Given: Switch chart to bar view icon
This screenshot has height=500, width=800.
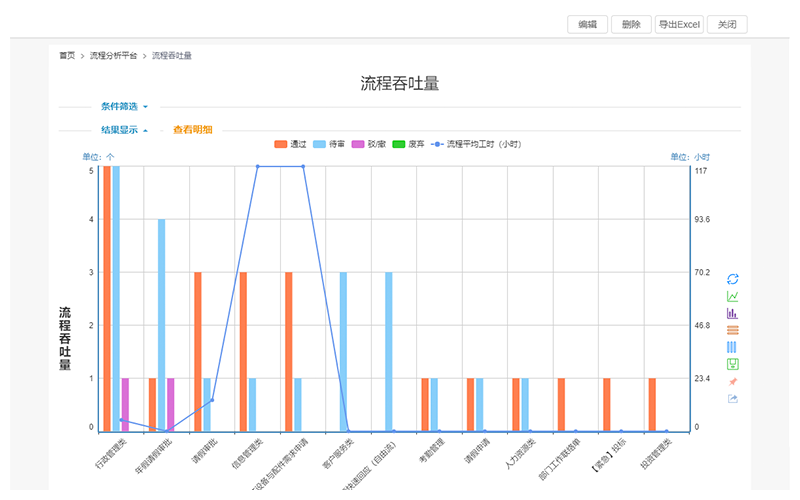Looking at the screenshot, I should point(732,313).
